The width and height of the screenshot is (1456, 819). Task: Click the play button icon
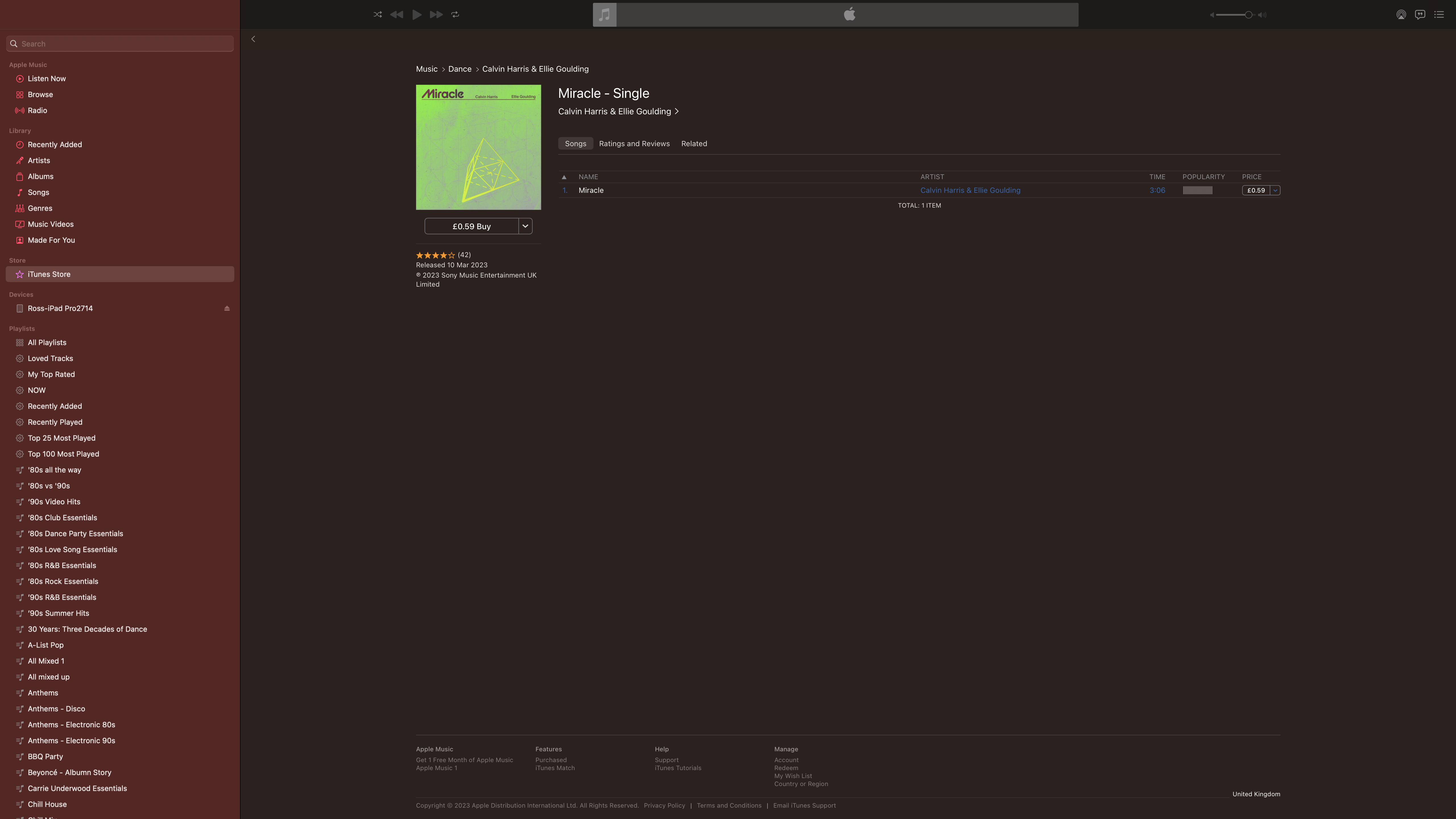click(x=416, y=14)
